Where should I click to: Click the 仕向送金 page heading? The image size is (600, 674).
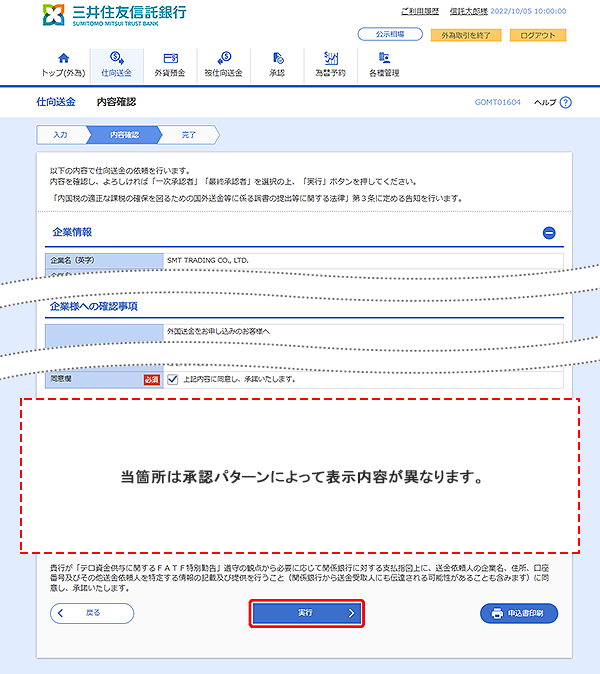56,102
